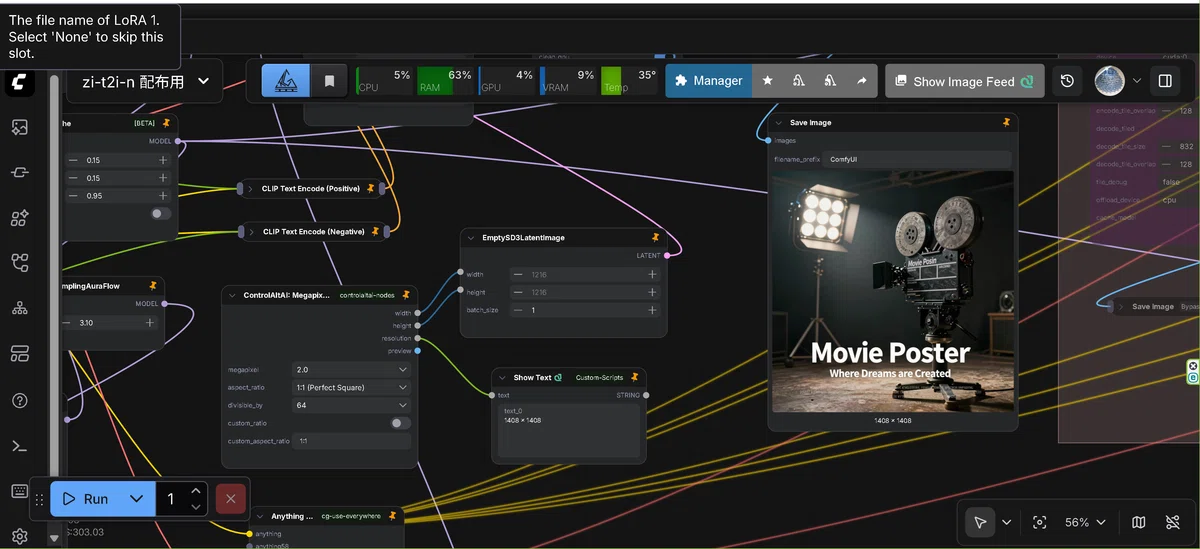This screenshot has height=549, width=1200.
Task: Toggle the minimap icon
Action: pyautogui.click(x=1138, y=522)
